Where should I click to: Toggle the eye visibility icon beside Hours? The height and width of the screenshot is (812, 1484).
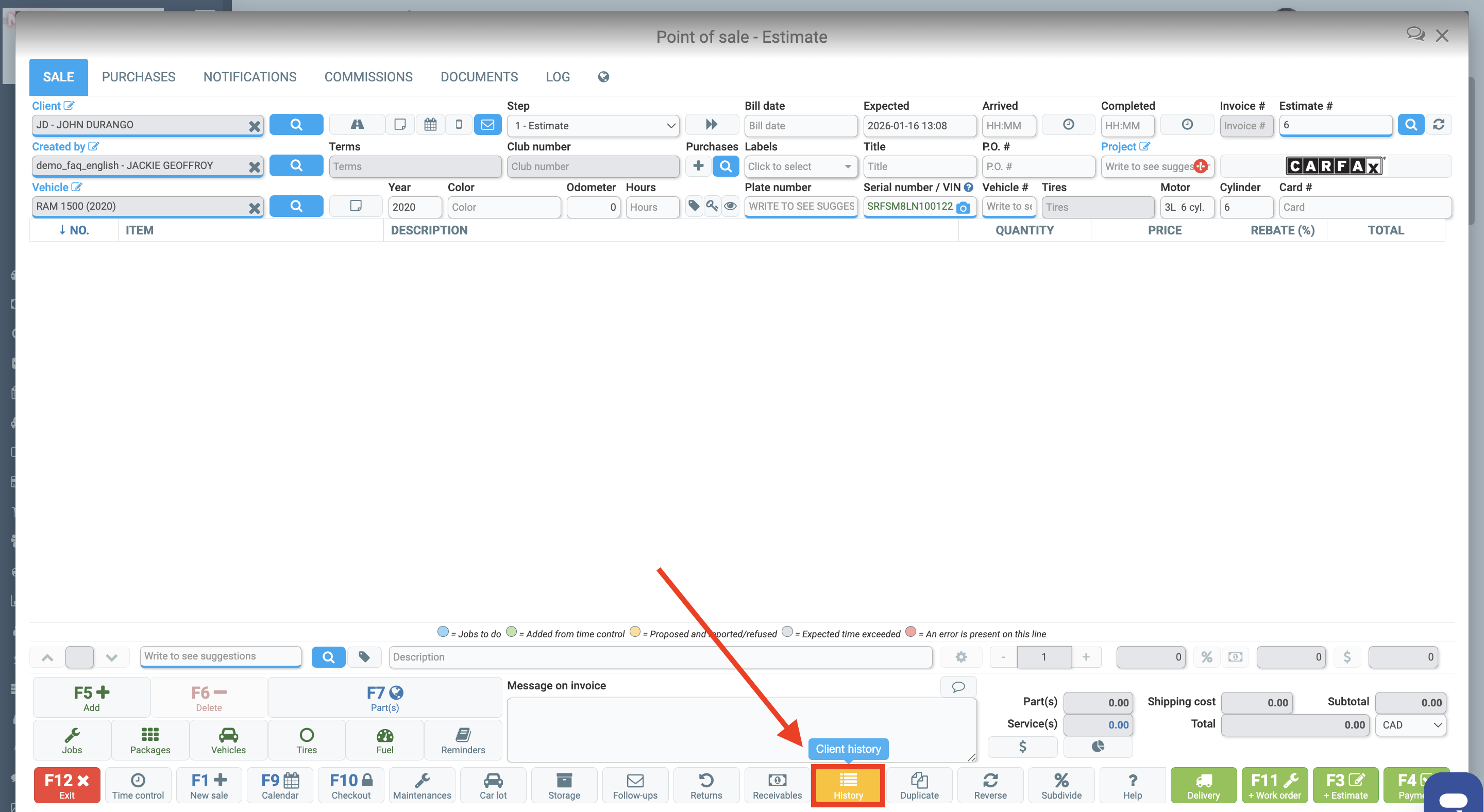click(730, 206)
